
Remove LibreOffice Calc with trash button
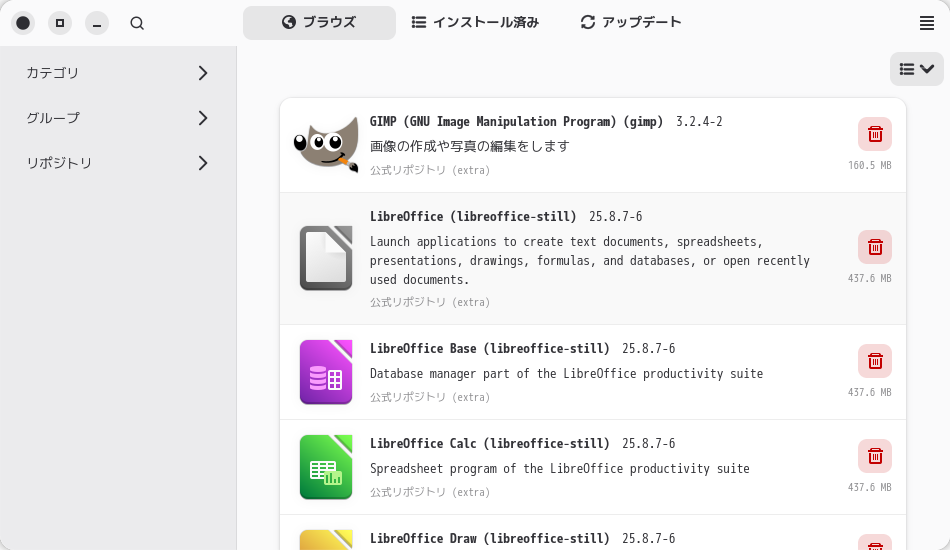coord(875,456)
